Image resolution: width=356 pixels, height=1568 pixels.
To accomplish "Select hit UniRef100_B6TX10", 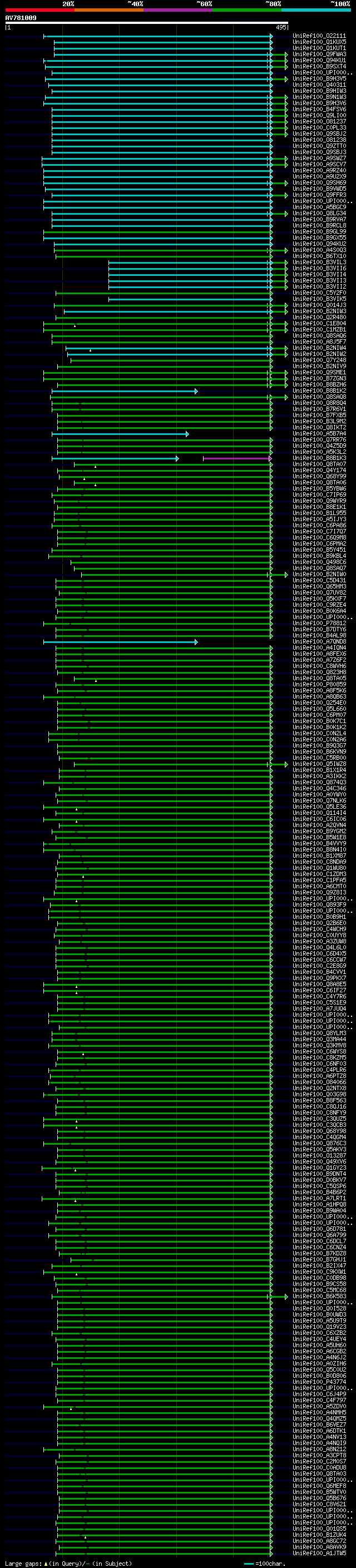I will (319, 256).
